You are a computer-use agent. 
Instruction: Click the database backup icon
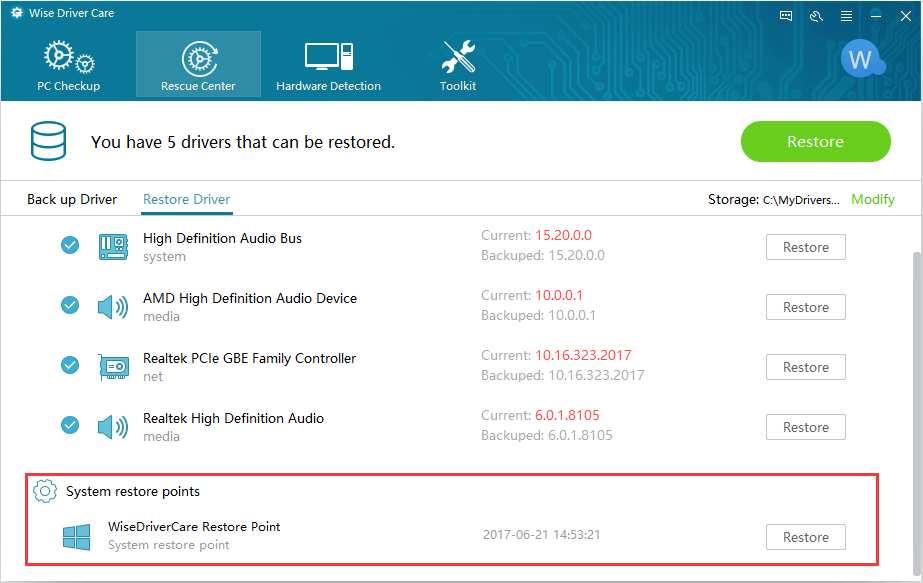[48, 141]
